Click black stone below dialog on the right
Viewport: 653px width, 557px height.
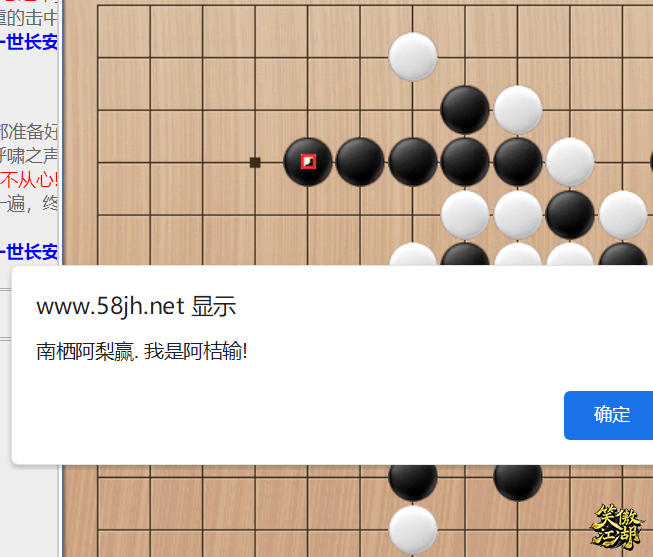[518, 479]
